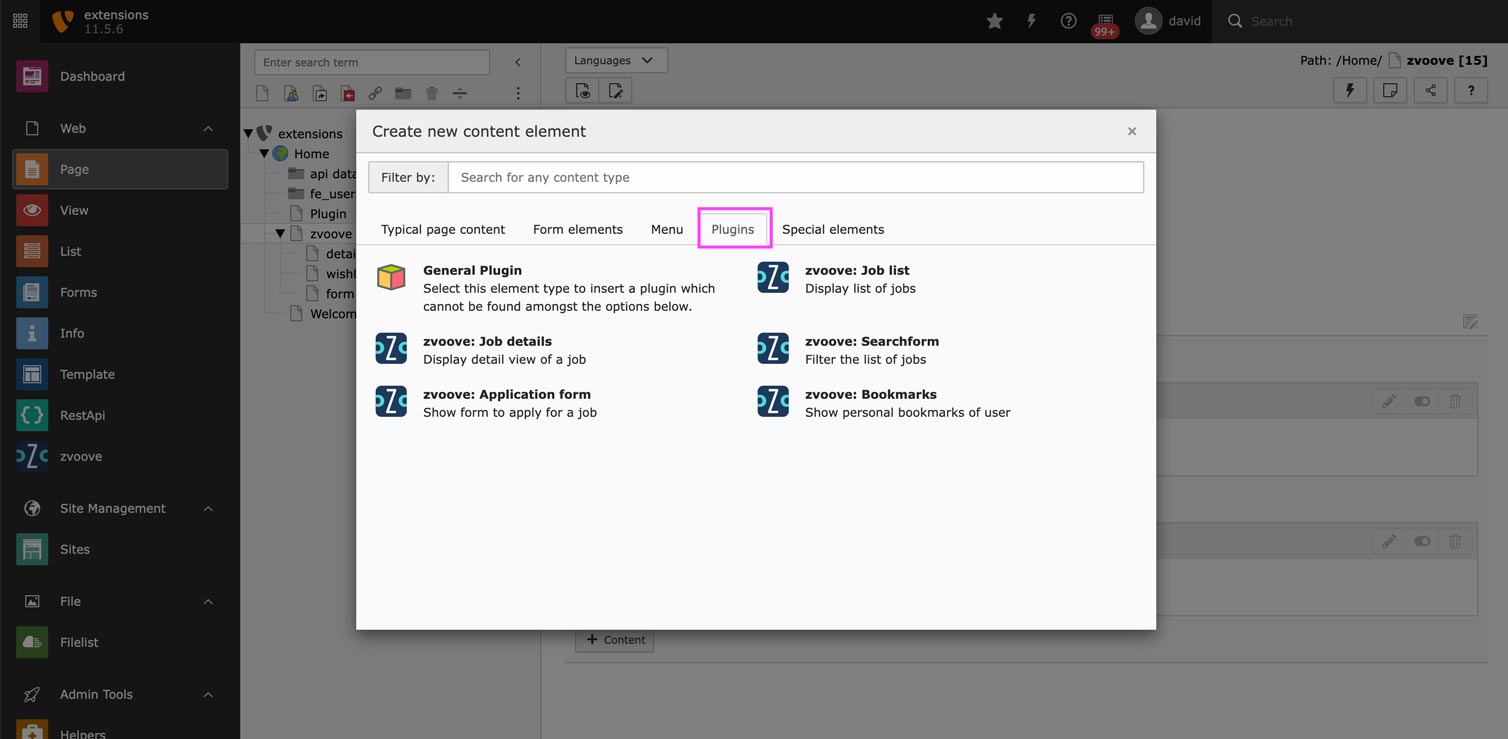Open the Languages dropdown
Image resolution: width=1508 pixels, height=739 pixels.
point(616,60)
